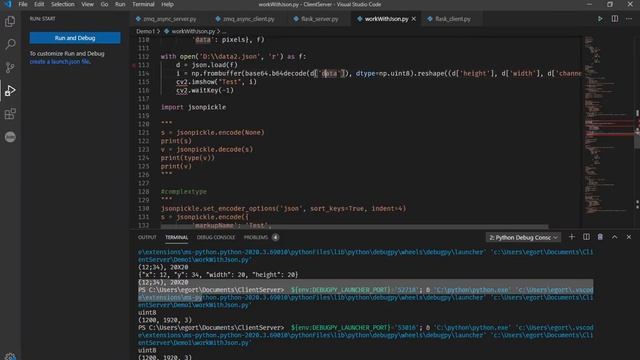Click create a launch.json file link
The image size is (640, 360).
click(60, 62)
